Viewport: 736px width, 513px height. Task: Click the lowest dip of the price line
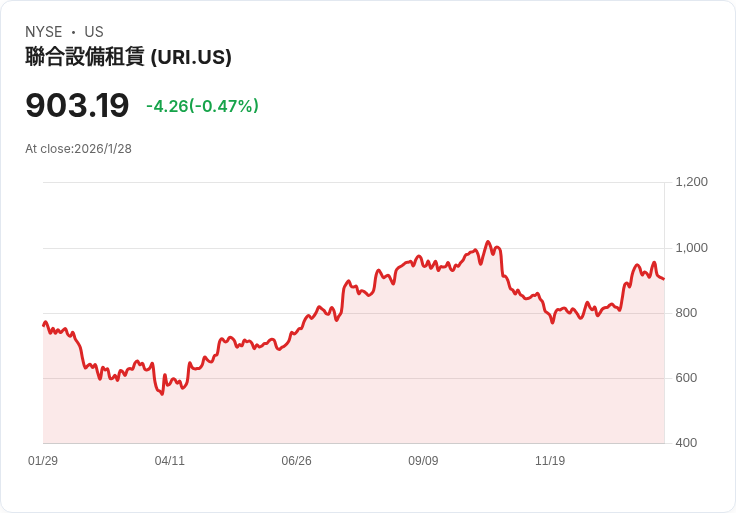pos(162,394)
